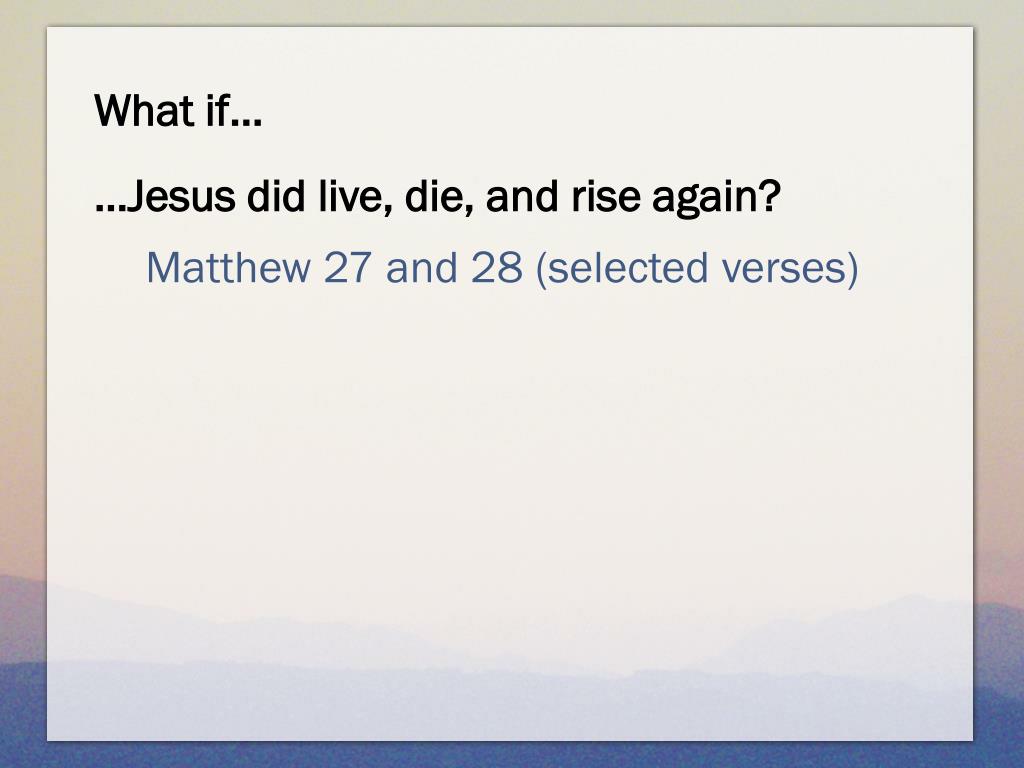1024x768 pixels.
Task: Click the word "again?" in the heading
Action: [716, 199]
